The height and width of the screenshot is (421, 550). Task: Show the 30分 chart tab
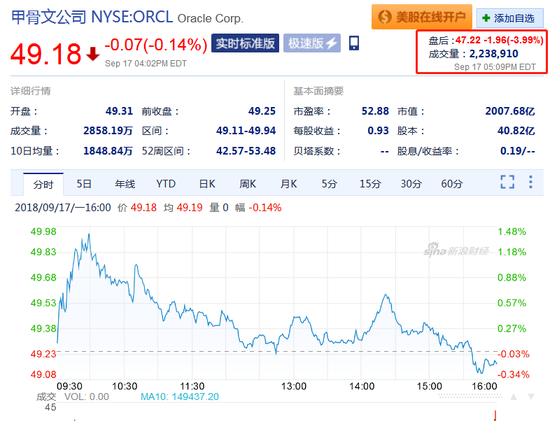(411, 184)
